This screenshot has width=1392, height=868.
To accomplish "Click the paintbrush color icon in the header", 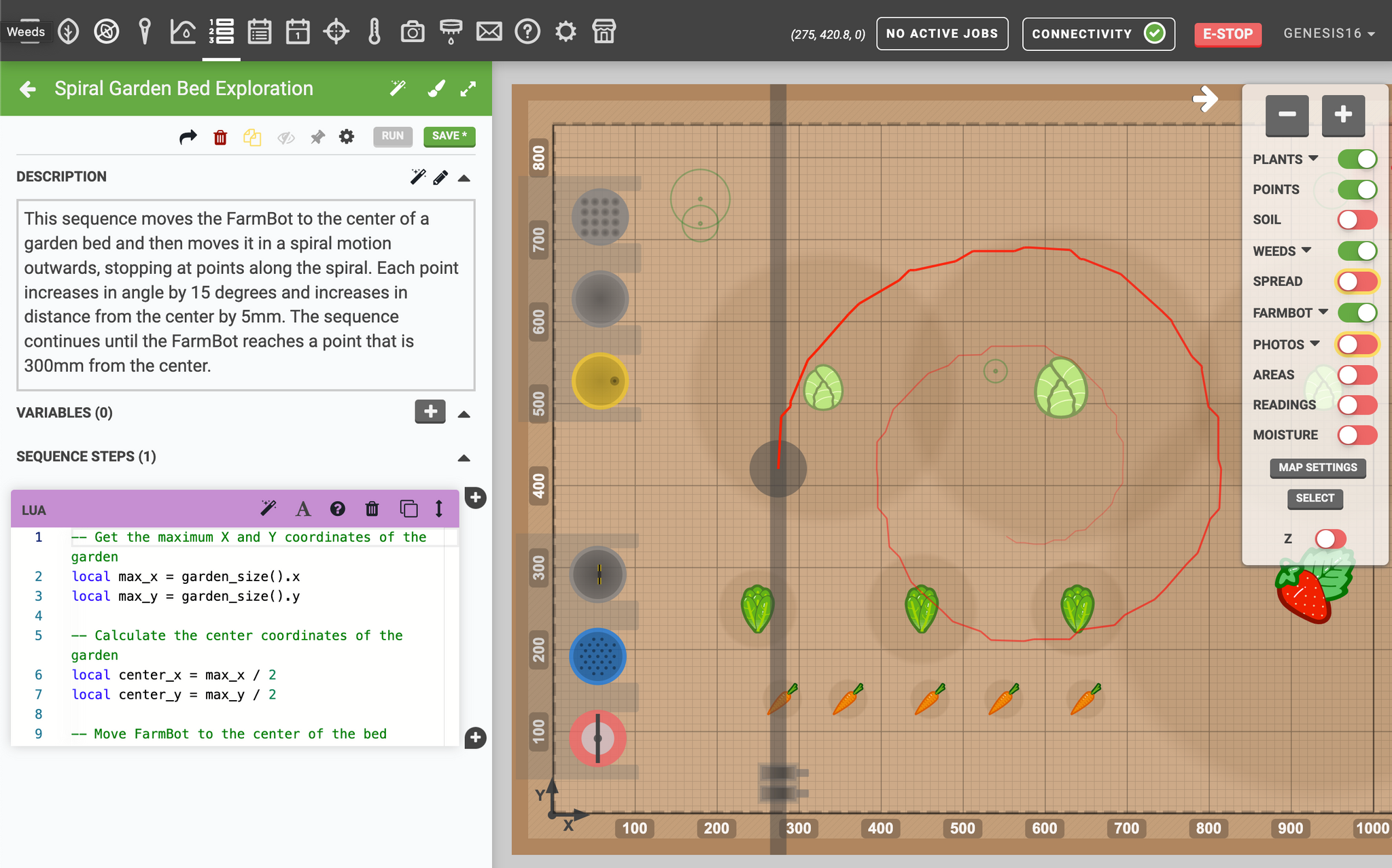I will [436, 89].
